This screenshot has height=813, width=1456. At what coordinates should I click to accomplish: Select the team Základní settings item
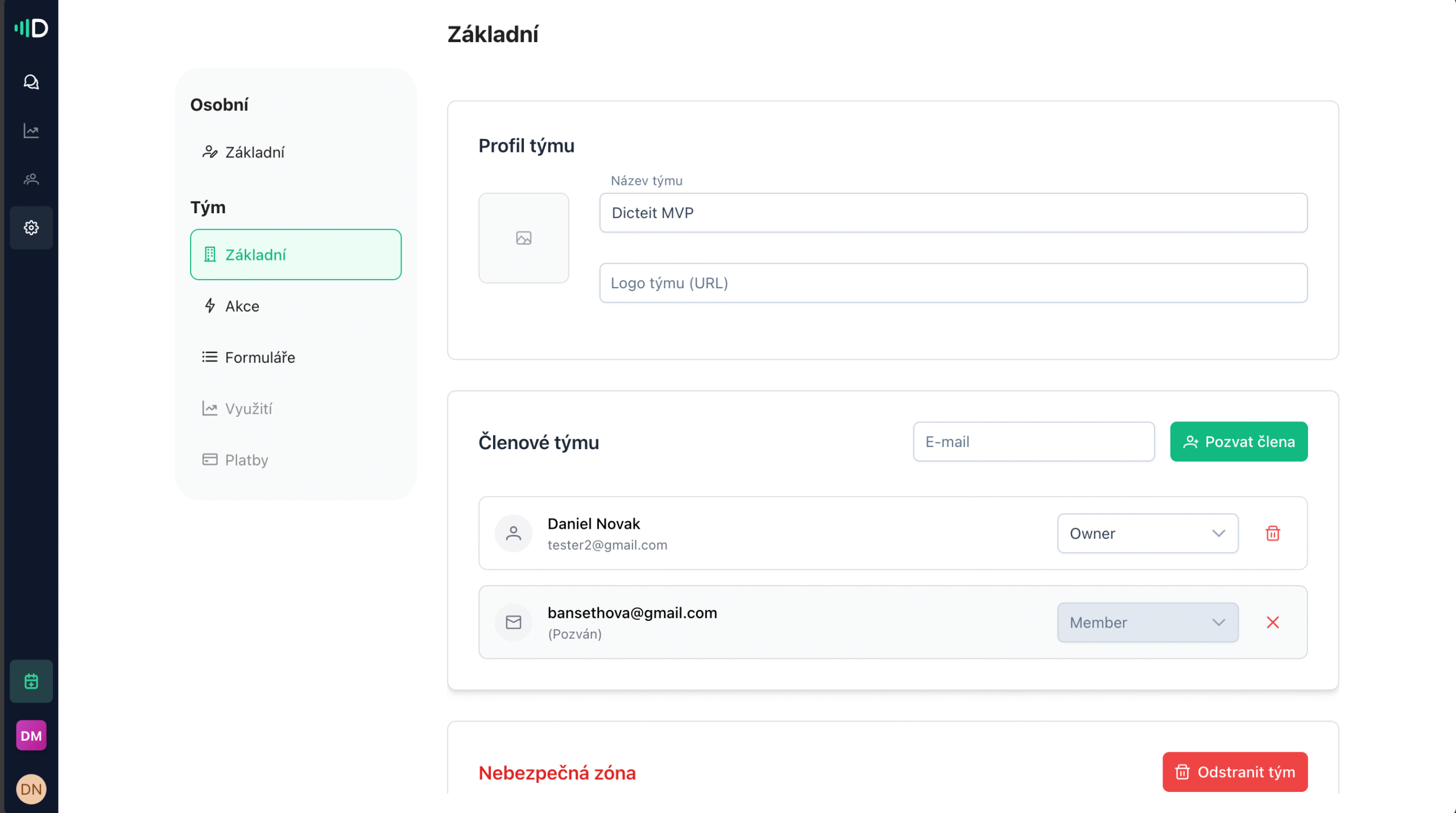[296, 255]
